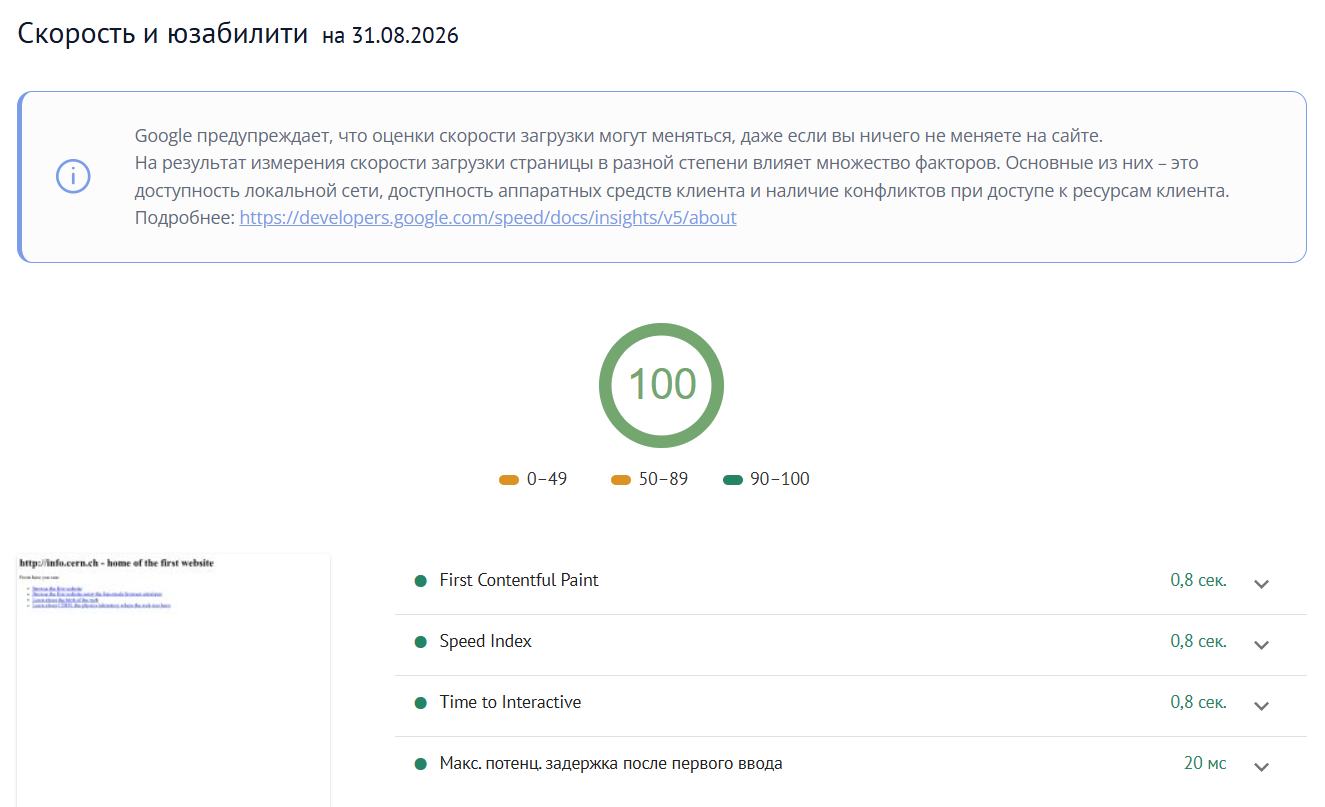Click the 90–100 legend green swatch
Screen dimensions: 1325x807
pos(732,480)
